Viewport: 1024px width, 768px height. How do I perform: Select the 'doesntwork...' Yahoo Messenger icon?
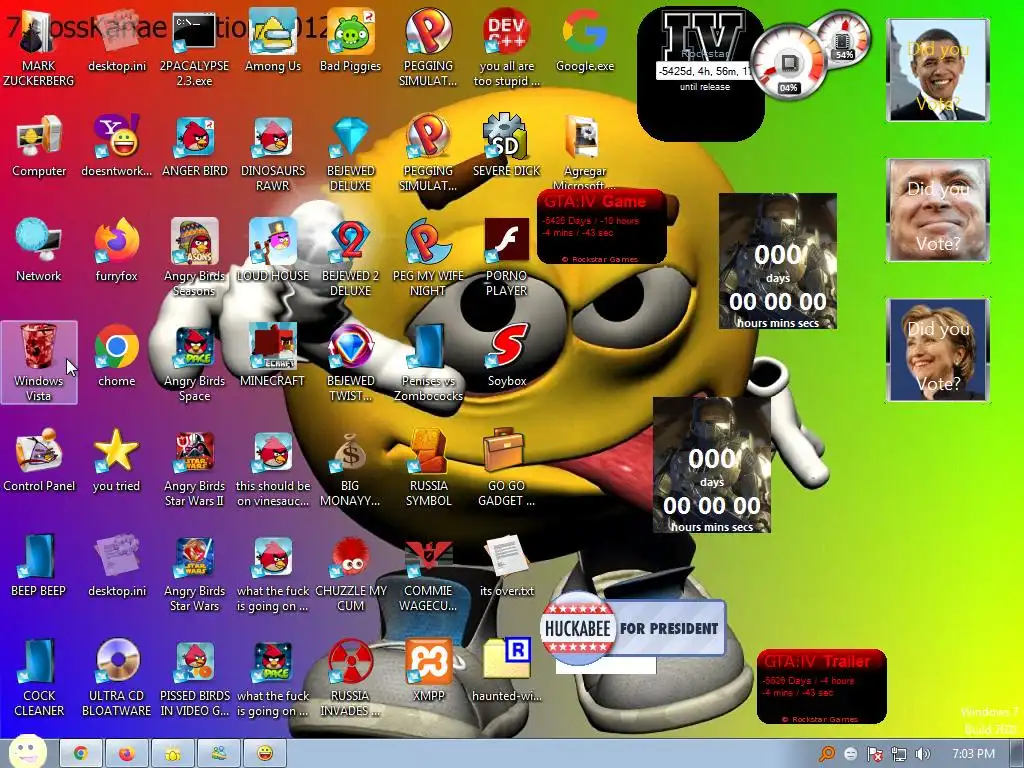pos(117,146)
